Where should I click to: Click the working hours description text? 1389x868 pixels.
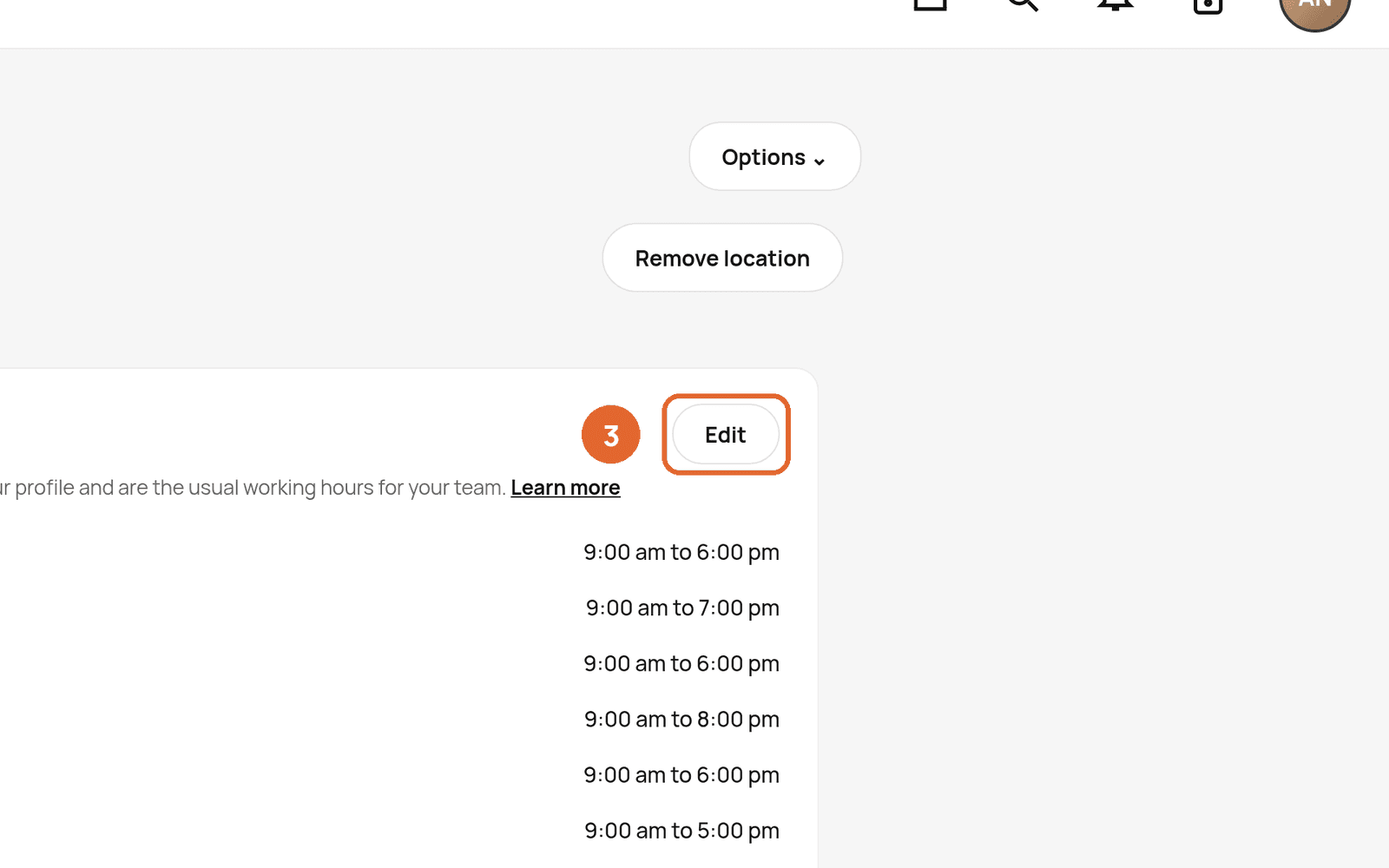point(253,488)
